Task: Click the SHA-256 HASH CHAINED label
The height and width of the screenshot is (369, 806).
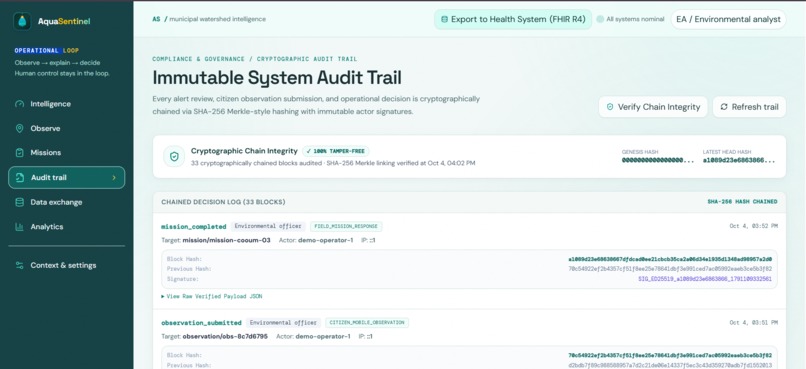Action: click(x=742, y=202)
